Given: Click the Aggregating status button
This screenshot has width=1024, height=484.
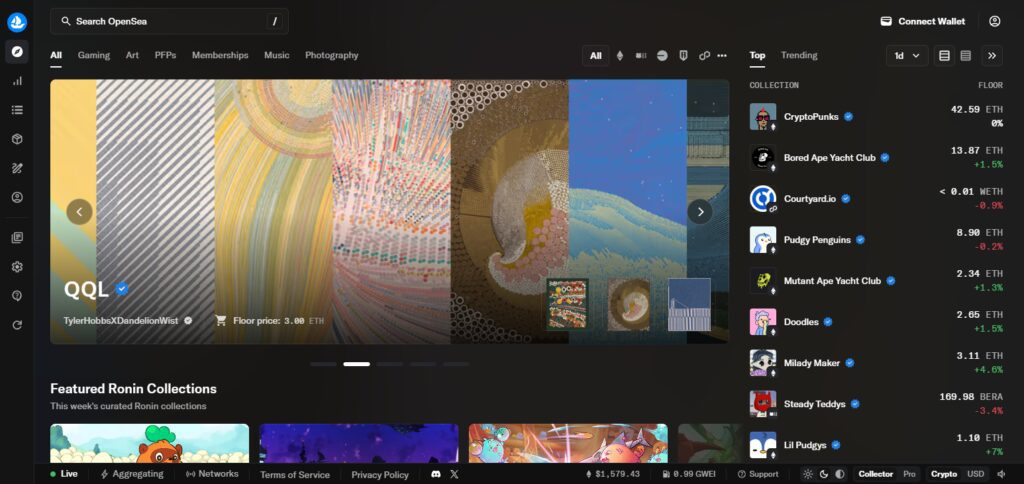Looking at the screenshot, I should (x=132, y=474).
